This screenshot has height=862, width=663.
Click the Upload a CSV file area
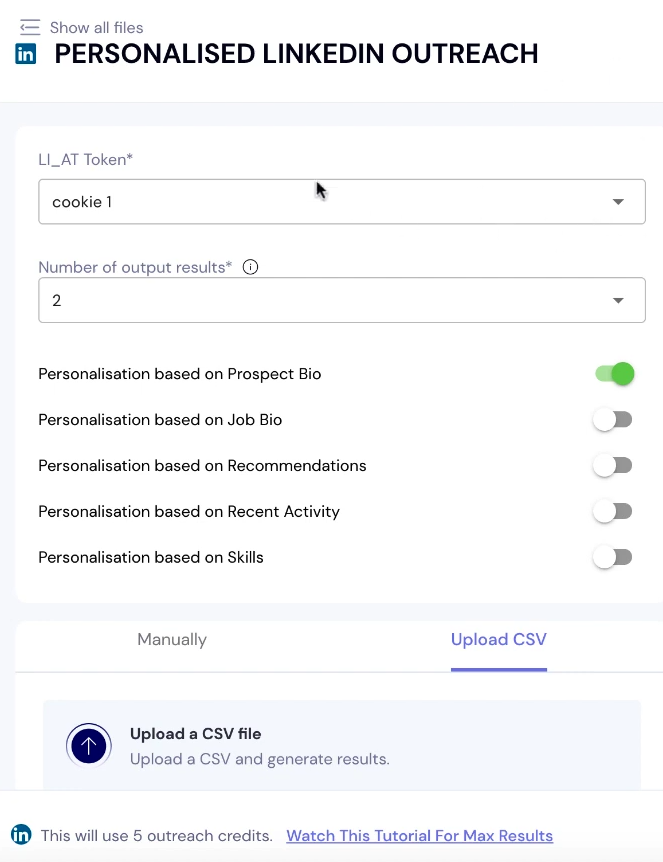pos(342,745)
